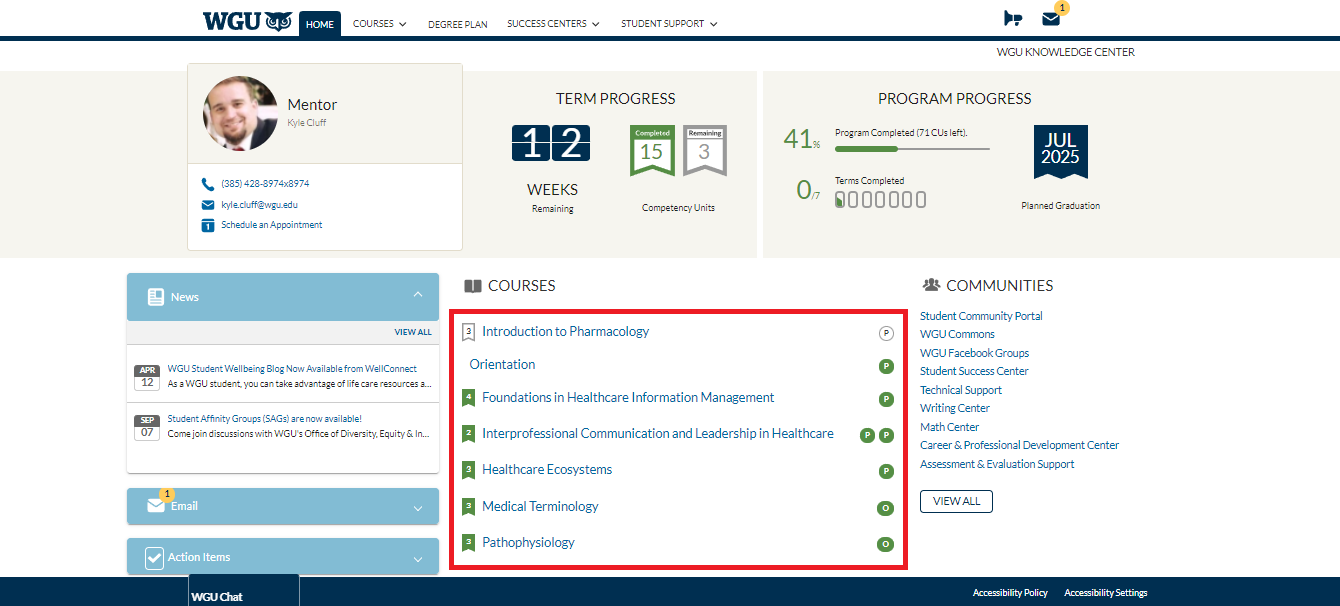Click the JUL 2025 planned graduation banner

1060,151
